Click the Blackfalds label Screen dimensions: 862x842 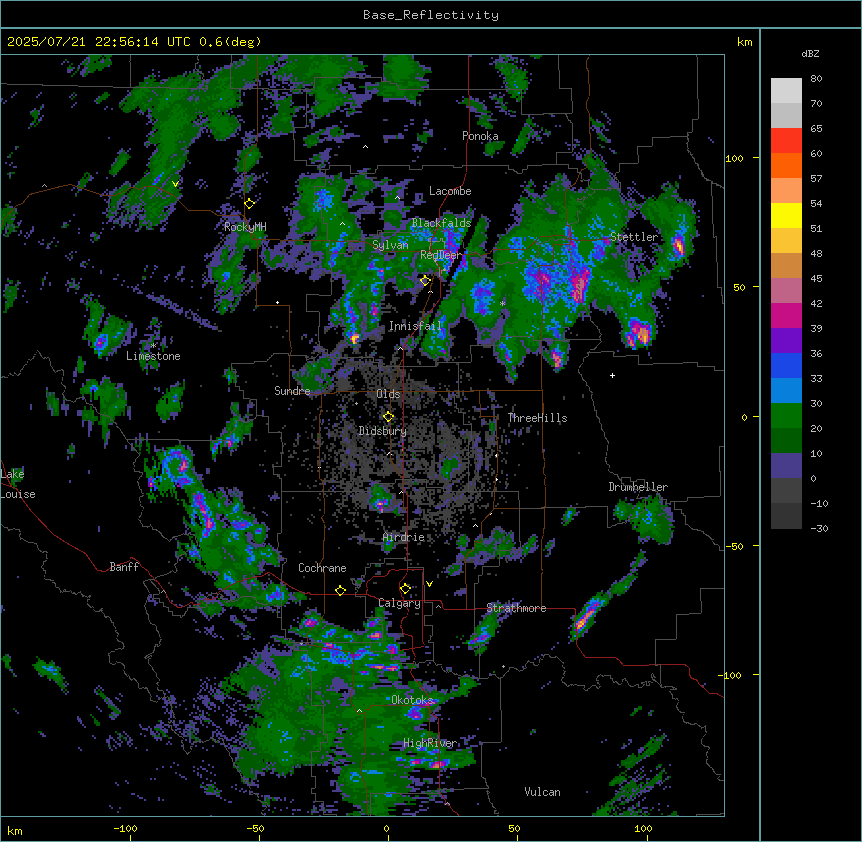point(441,223)
